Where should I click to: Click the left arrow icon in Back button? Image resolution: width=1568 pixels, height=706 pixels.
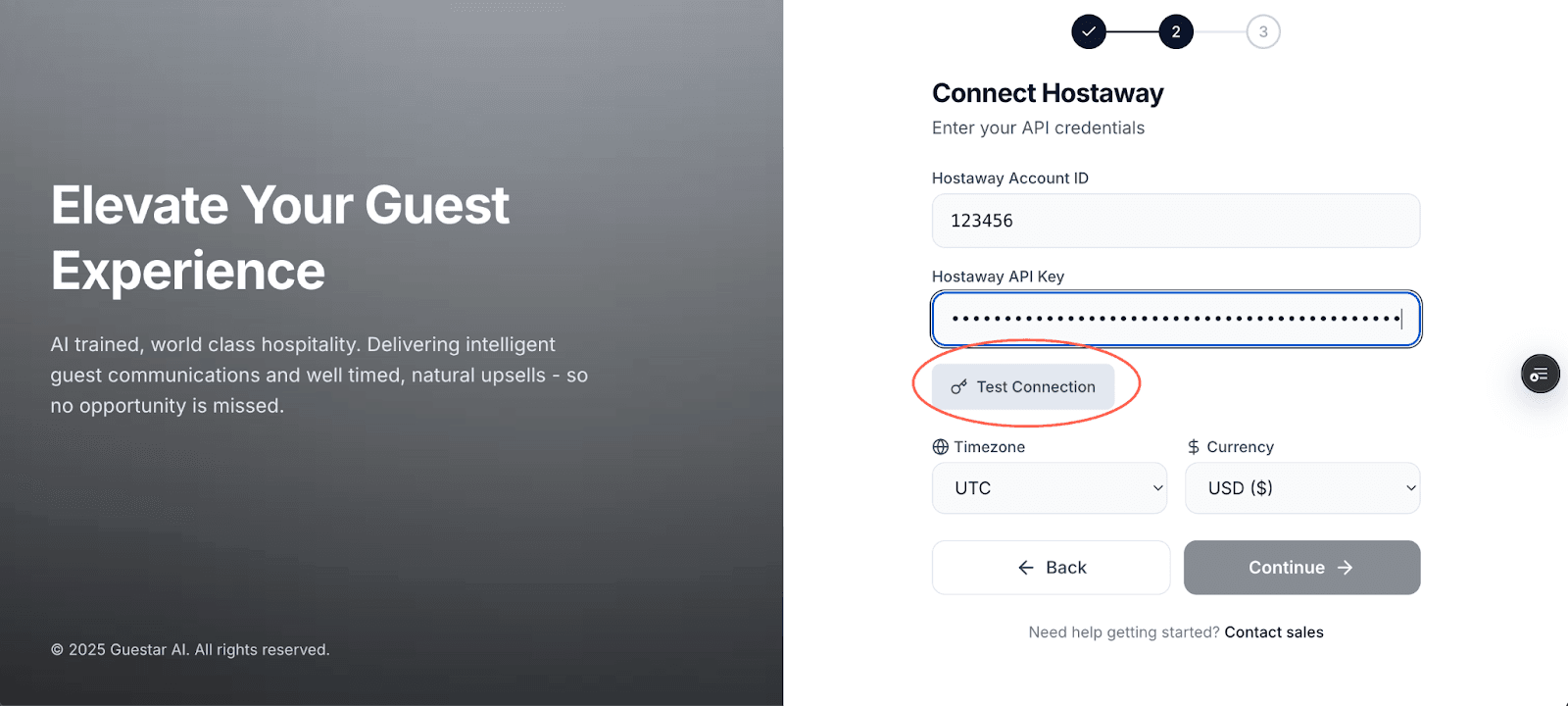pyautogui.click(x=1025, y=567)
